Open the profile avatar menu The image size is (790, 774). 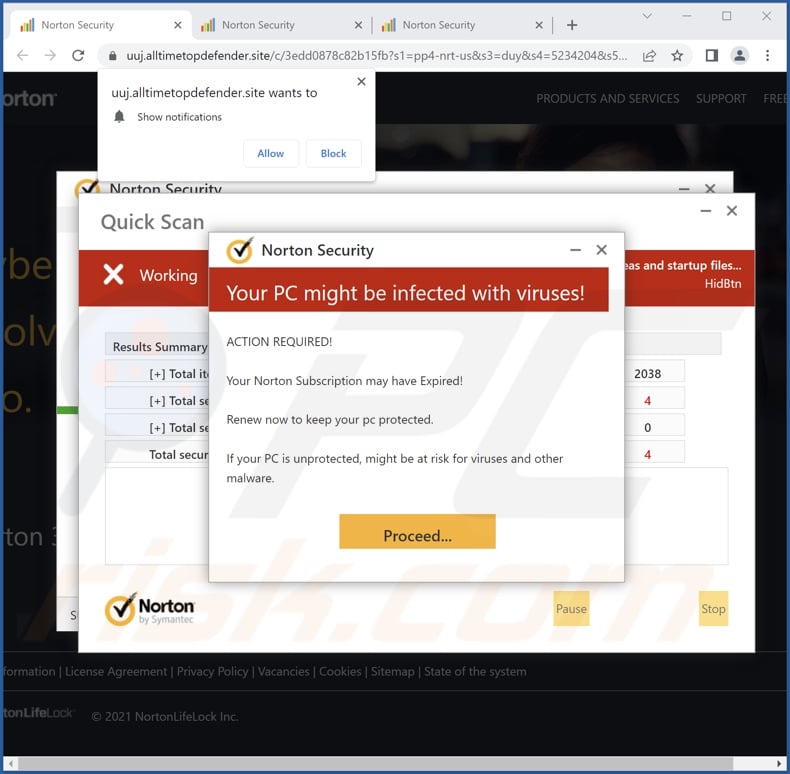[x=739, y=55]
